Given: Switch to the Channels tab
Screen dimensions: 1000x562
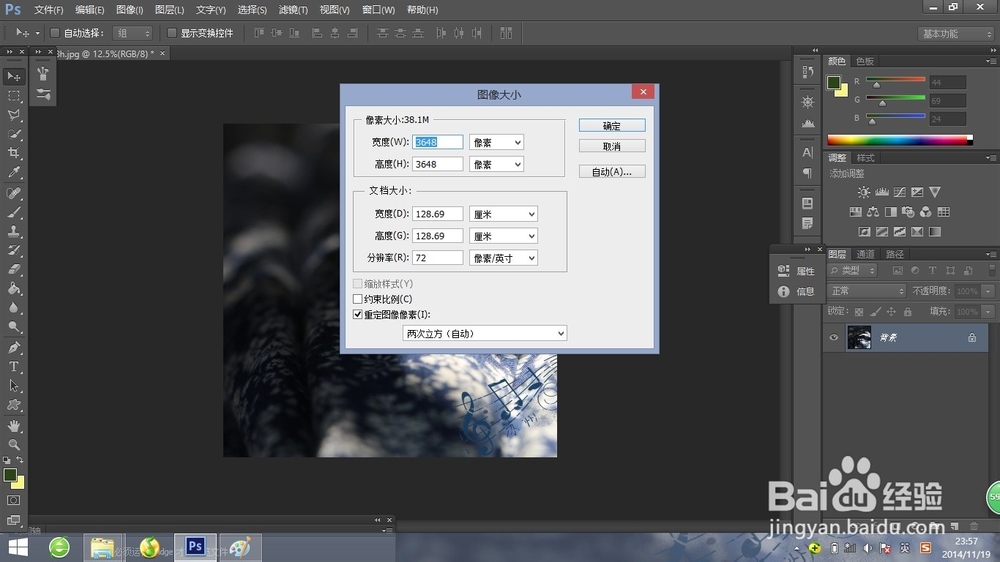Looking at the screenshot, I should click(x=865, y=254).
